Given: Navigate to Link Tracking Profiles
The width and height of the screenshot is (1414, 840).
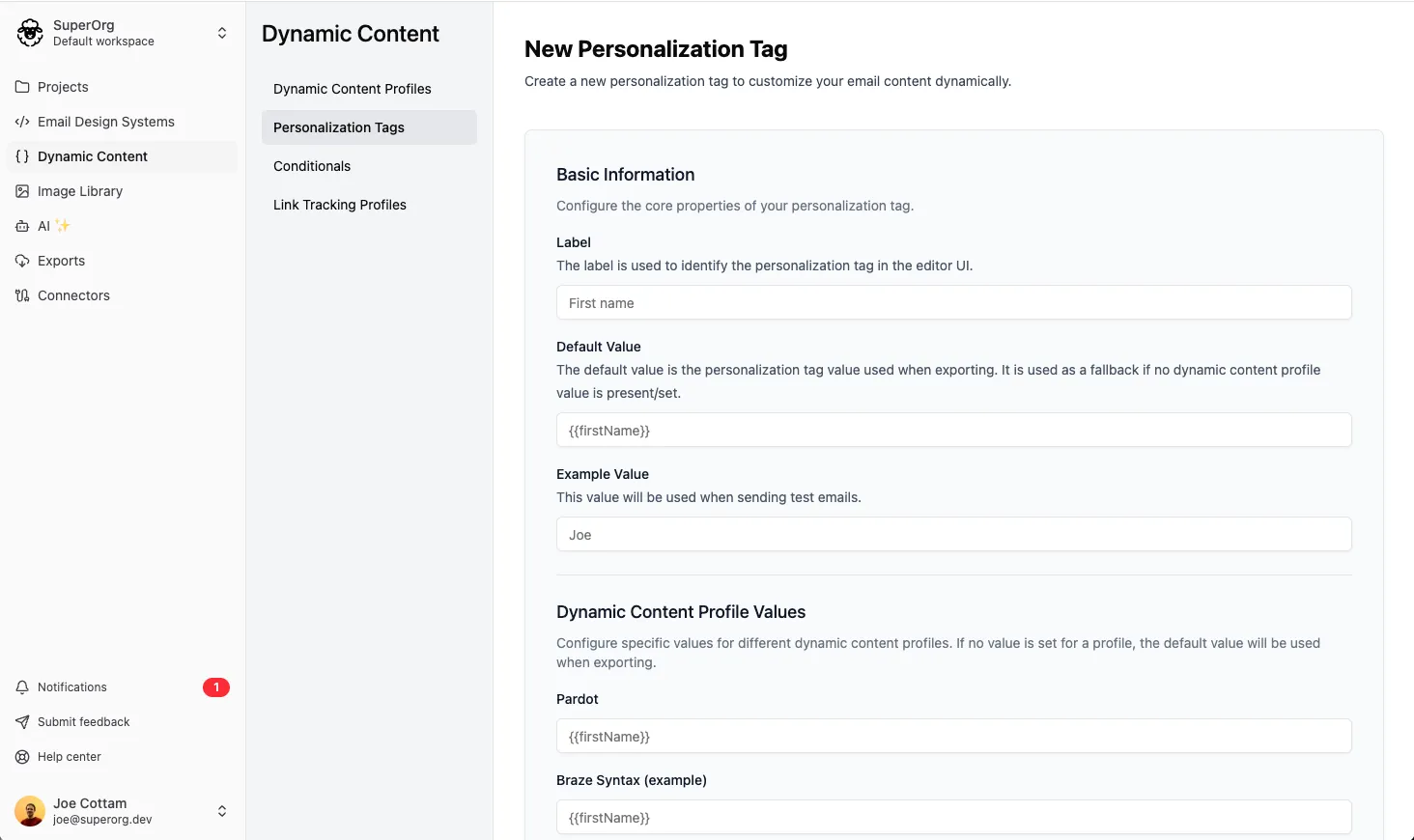Looking at the screenshot, I should [340, 205].
